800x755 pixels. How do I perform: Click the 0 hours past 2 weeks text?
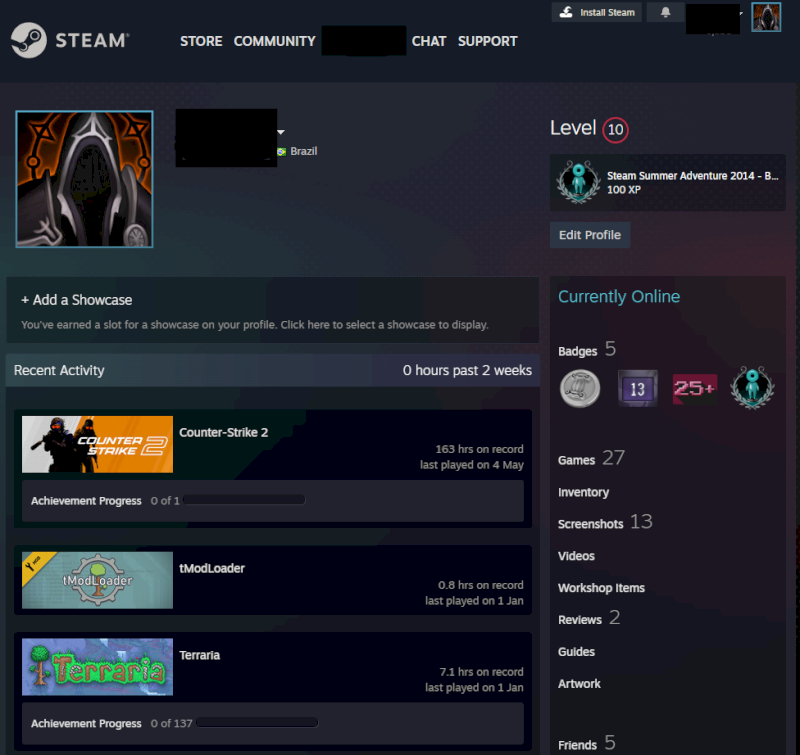[467, 370]
